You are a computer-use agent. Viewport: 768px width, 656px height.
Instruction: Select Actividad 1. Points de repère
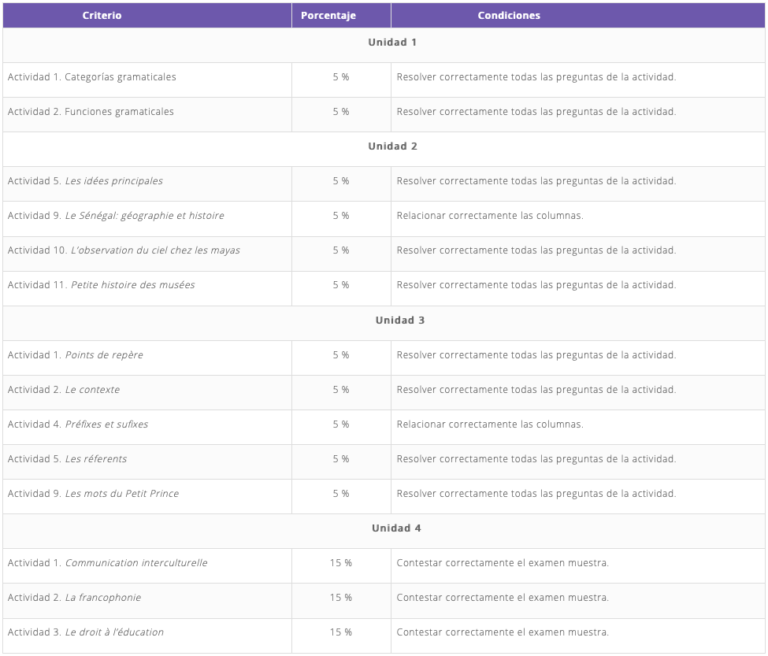[x=75, y=356]
